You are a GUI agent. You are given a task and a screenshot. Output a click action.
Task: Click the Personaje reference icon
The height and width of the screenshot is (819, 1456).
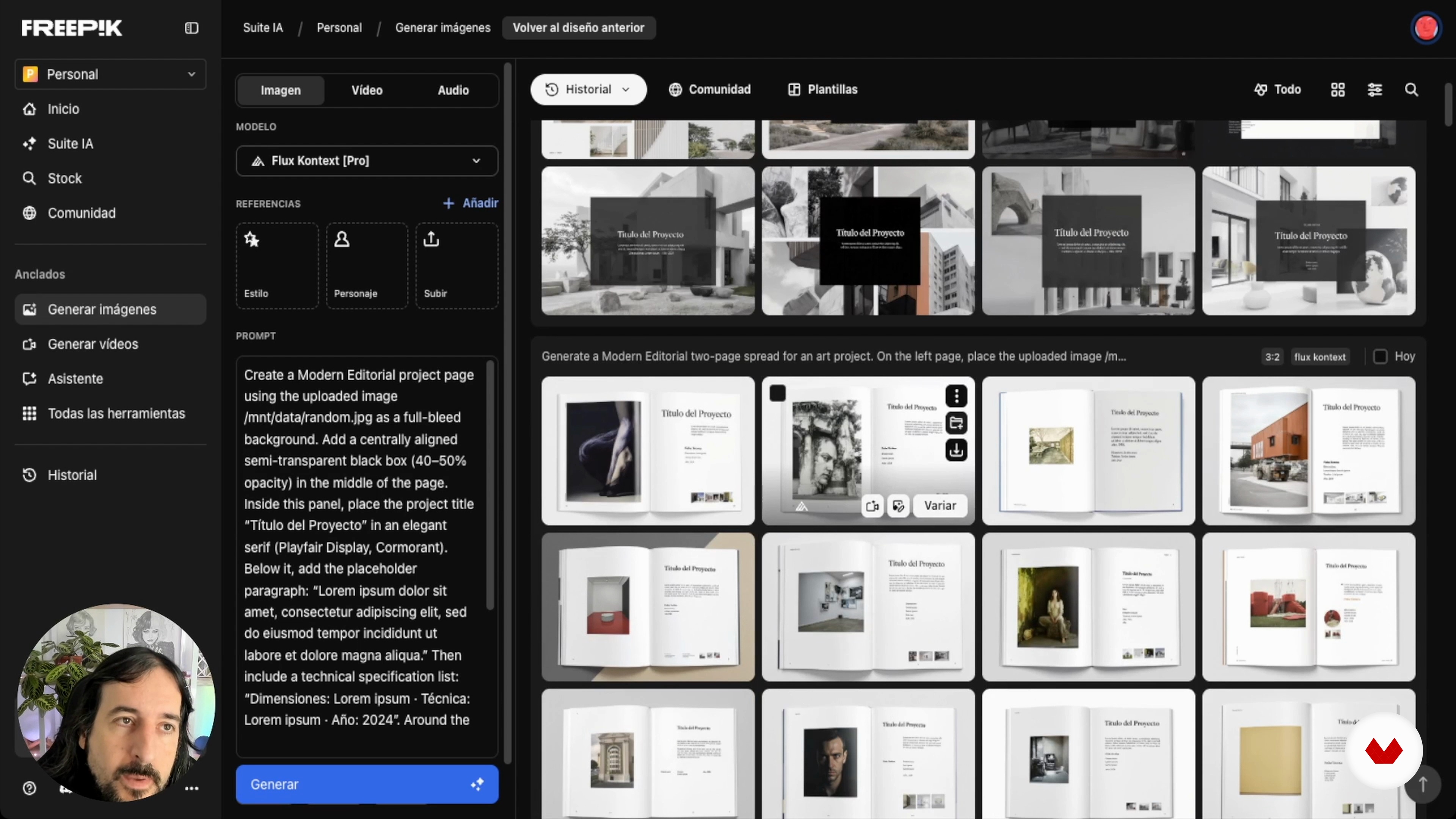(341, 240)
